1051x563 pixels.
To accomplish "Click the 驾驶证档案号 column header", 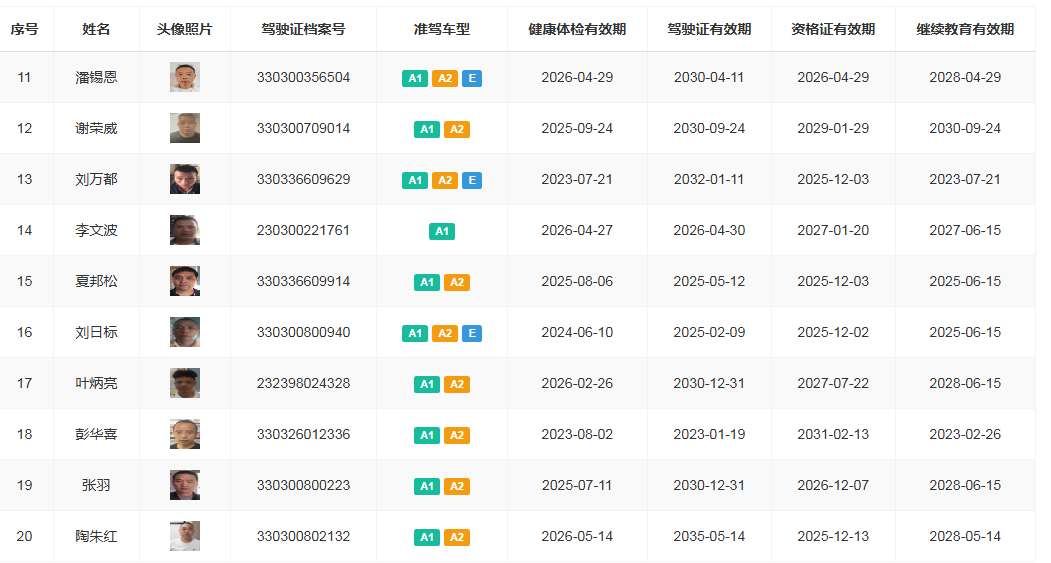I will click(x=303, y=29).
